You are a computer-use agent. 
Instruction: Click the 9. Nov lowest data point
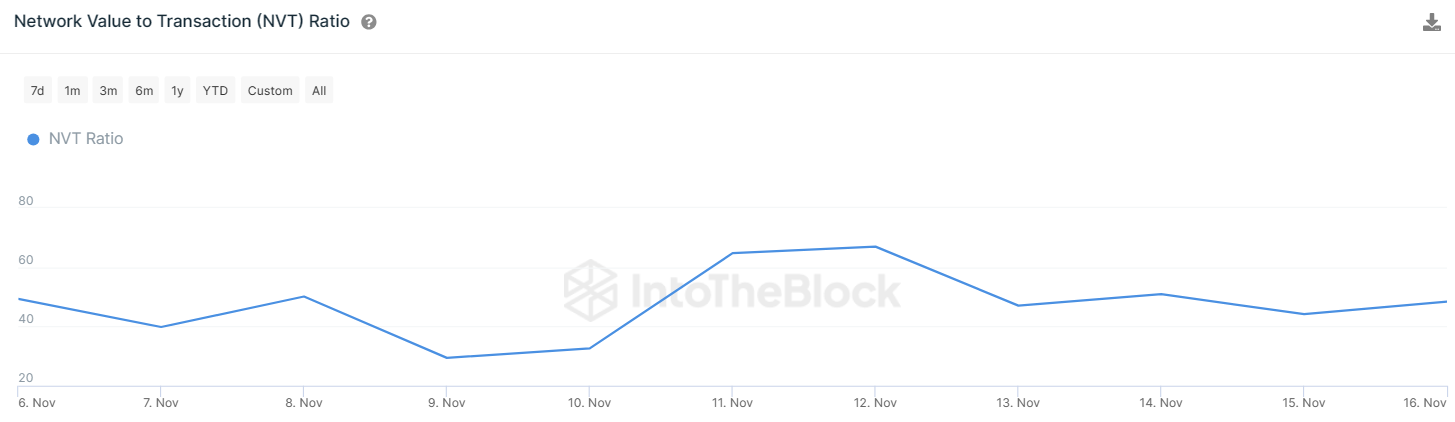(446, 358)
